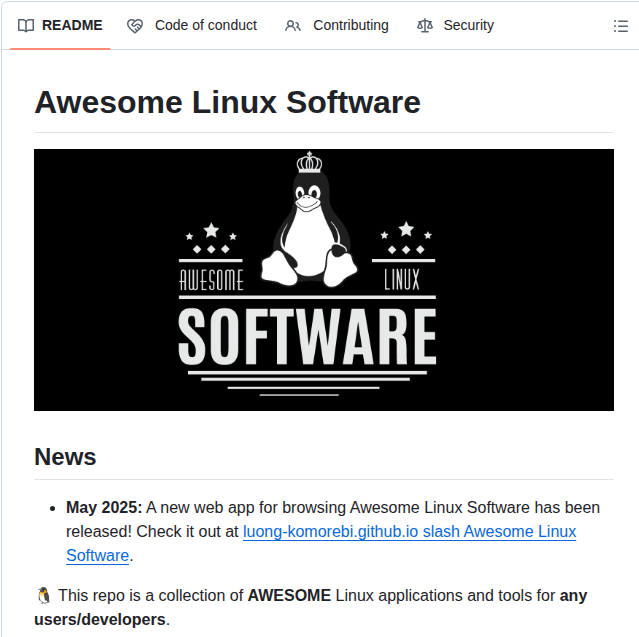Open the Contributing tab
The width and height of the screenshot is (639, 637).
click(337, 25)
